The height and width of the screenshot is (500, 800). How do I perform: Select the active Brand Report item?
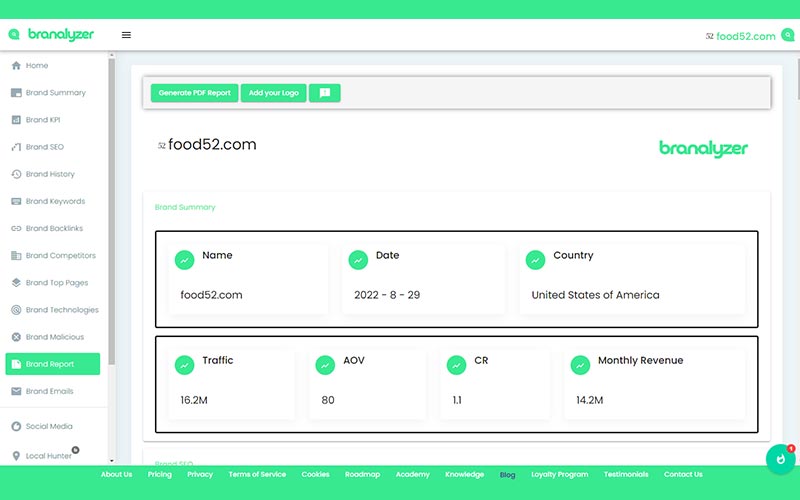53,364
